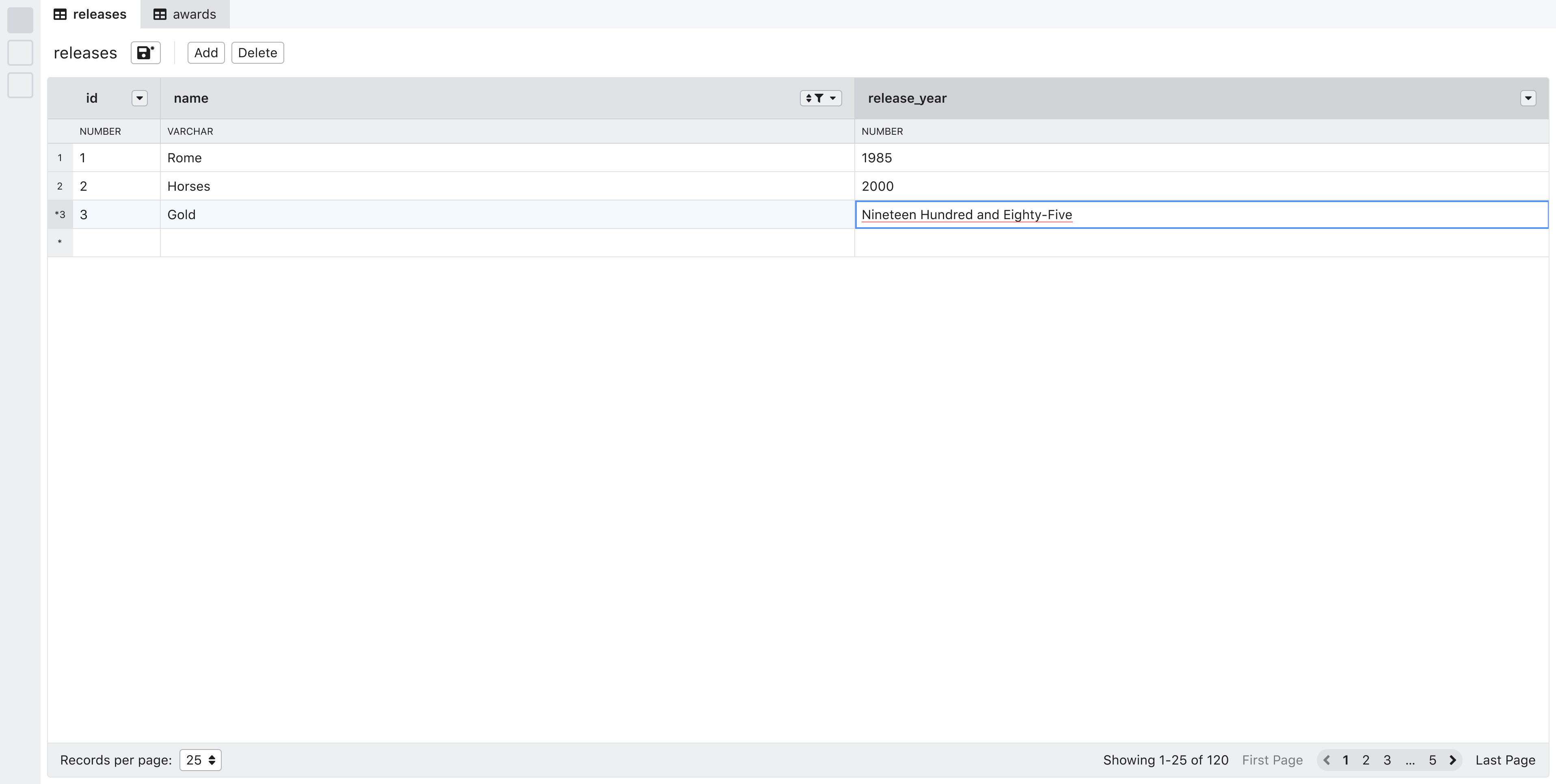Select id cell of the Gold row
The image size is (1556, 784).
pyautogui.click(x=117, y=214)
